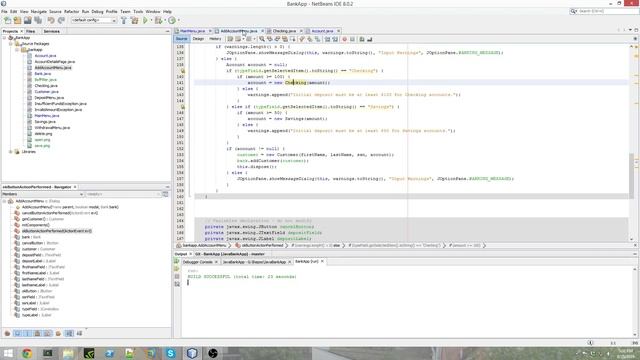Select initComponents() in the Navigator list

click(36, 225)
